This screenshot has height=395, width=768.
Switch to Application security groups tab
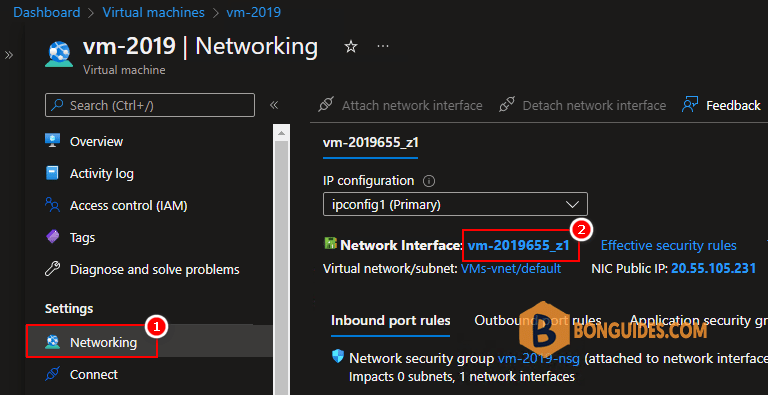click(x=698, y=321)
